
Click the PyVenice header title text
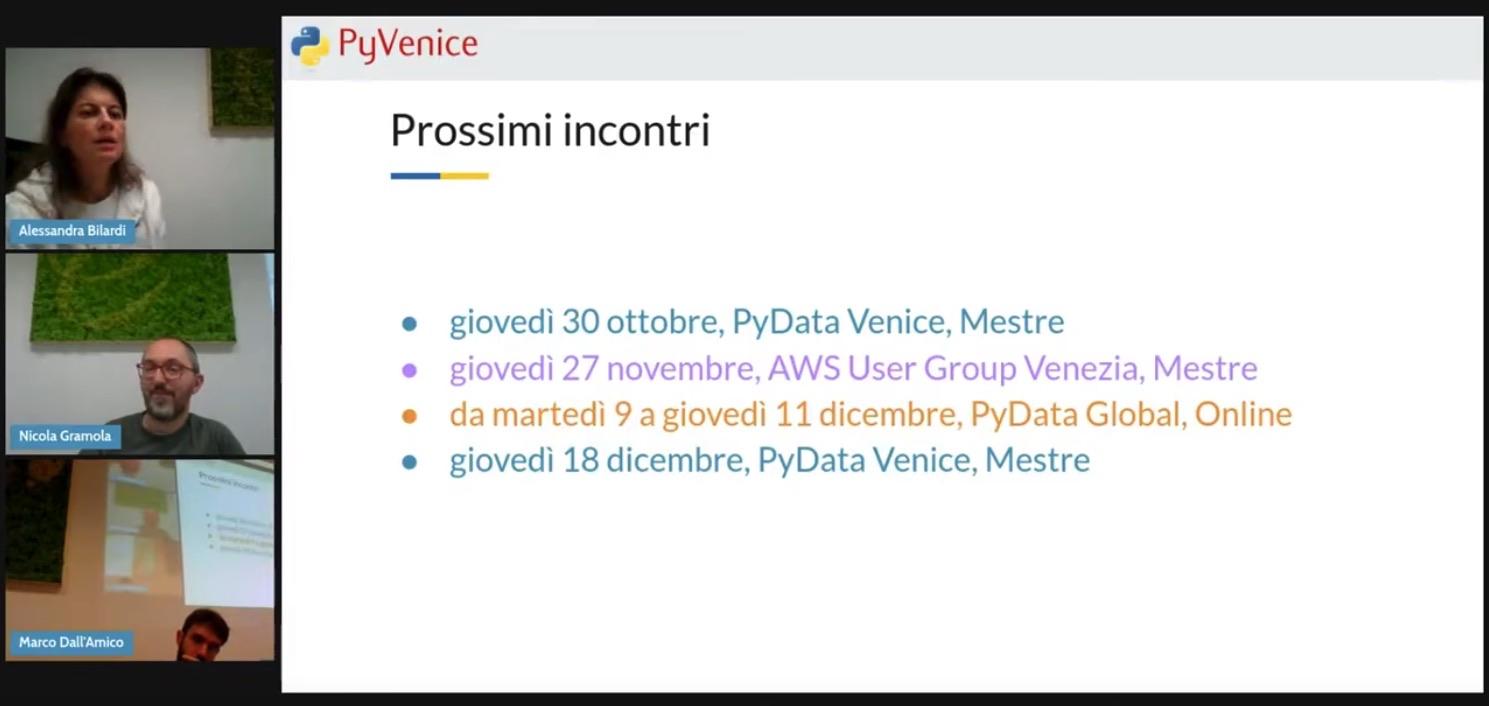click(407, 44)
